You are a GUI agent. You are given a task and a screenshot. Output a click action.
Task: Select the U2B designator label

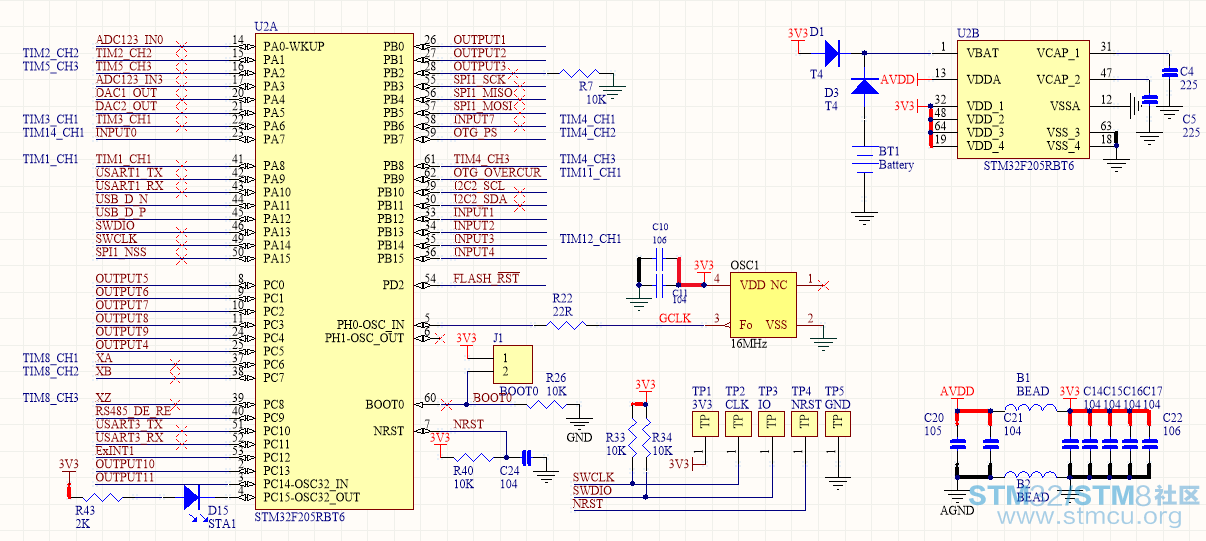click(x=969, y=34)
